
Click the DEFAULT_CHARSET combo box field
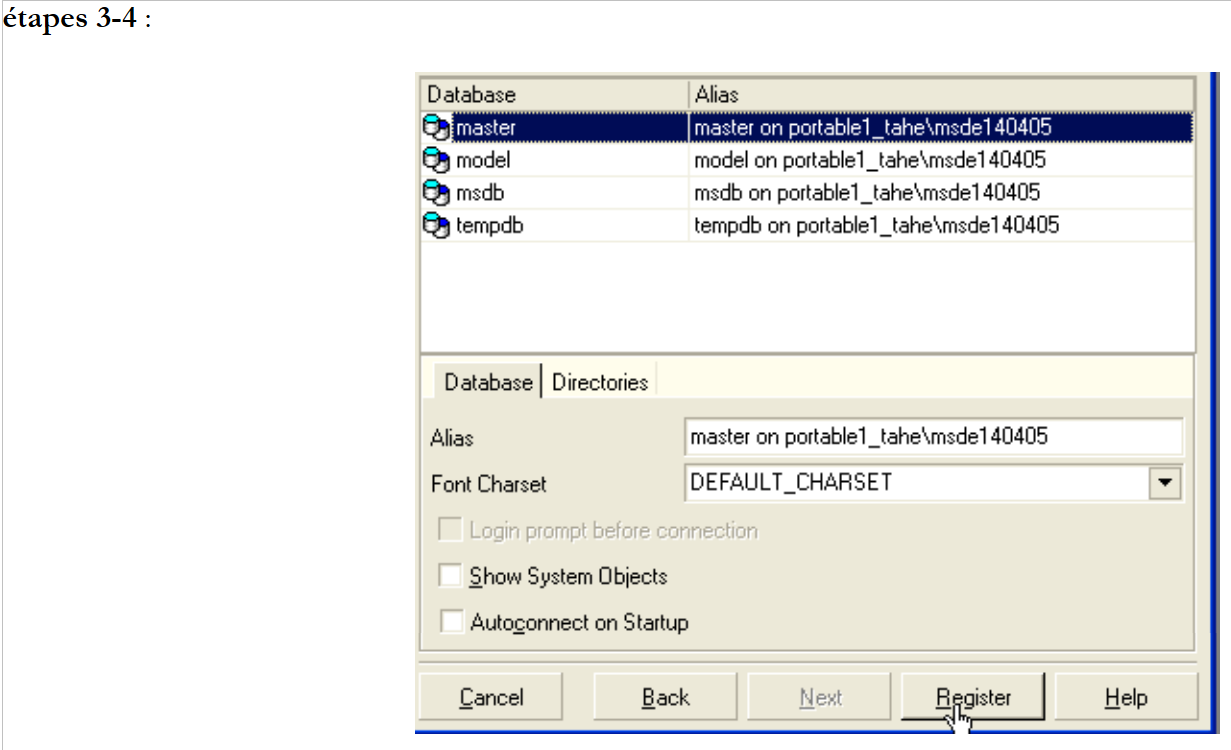click(915, 483)
